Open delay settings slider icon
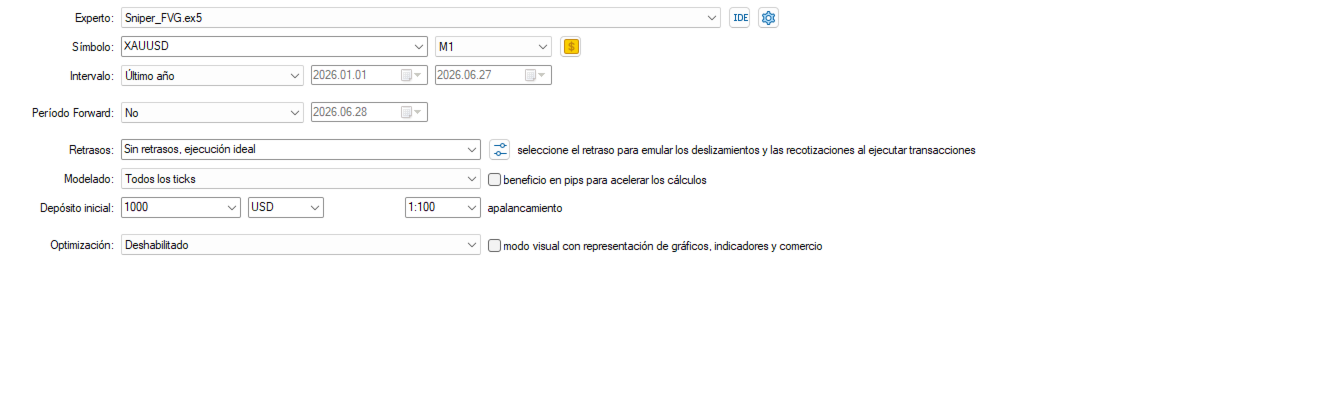 [500, 150]
